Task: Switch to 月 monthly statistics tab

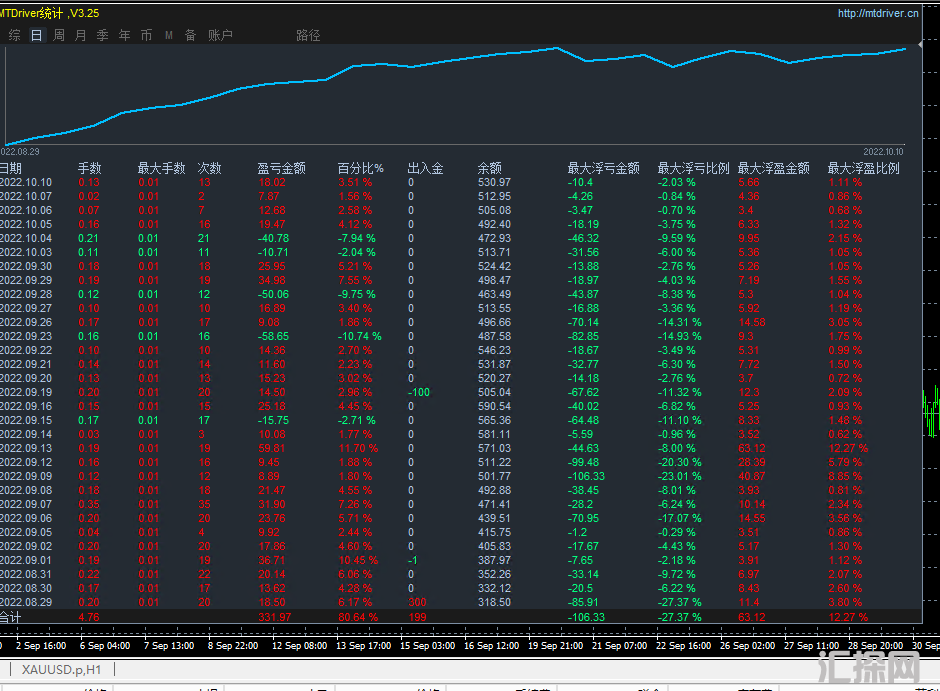Action: point(81,35)
